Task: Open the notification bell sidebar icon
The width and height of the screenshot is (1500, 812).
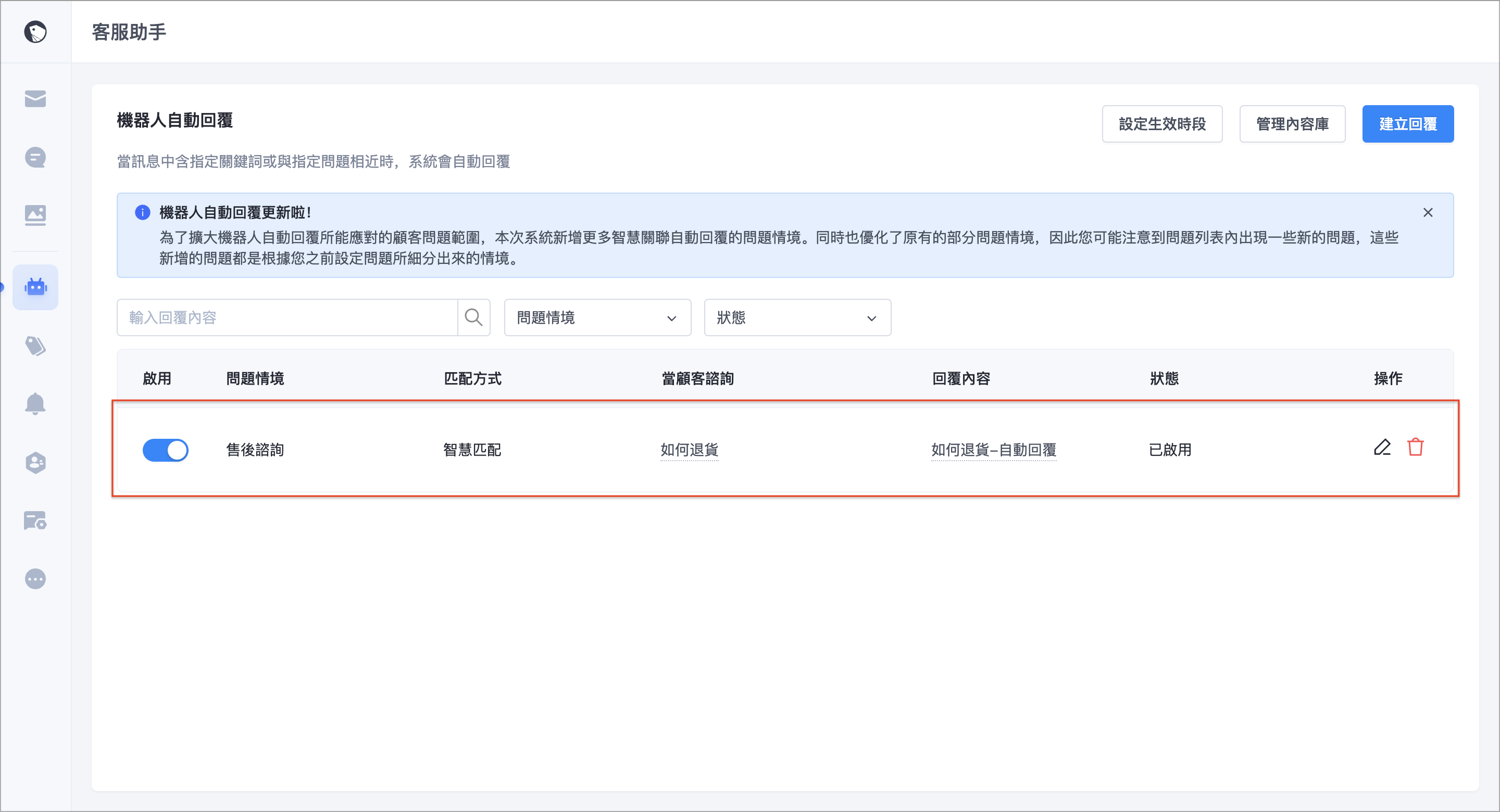Action: click(x=35, y=403)
